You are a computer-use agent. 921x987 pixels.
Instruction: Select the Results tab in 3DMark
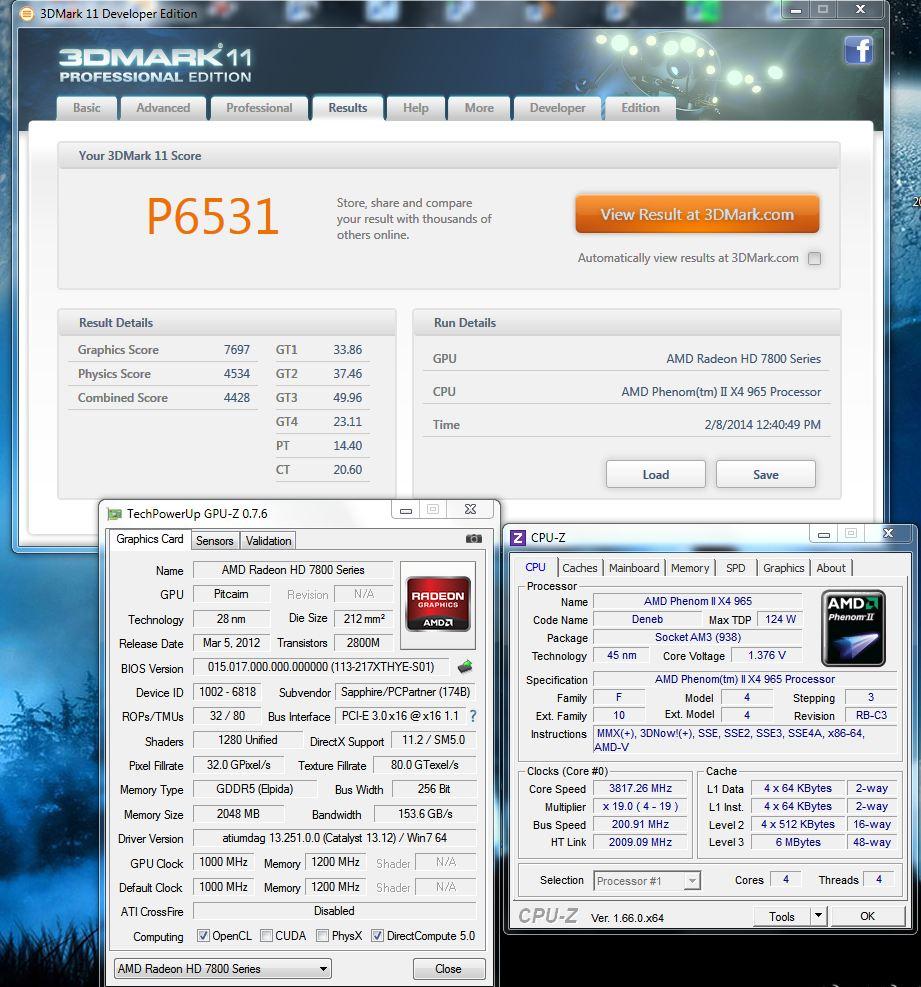point(347,108)
